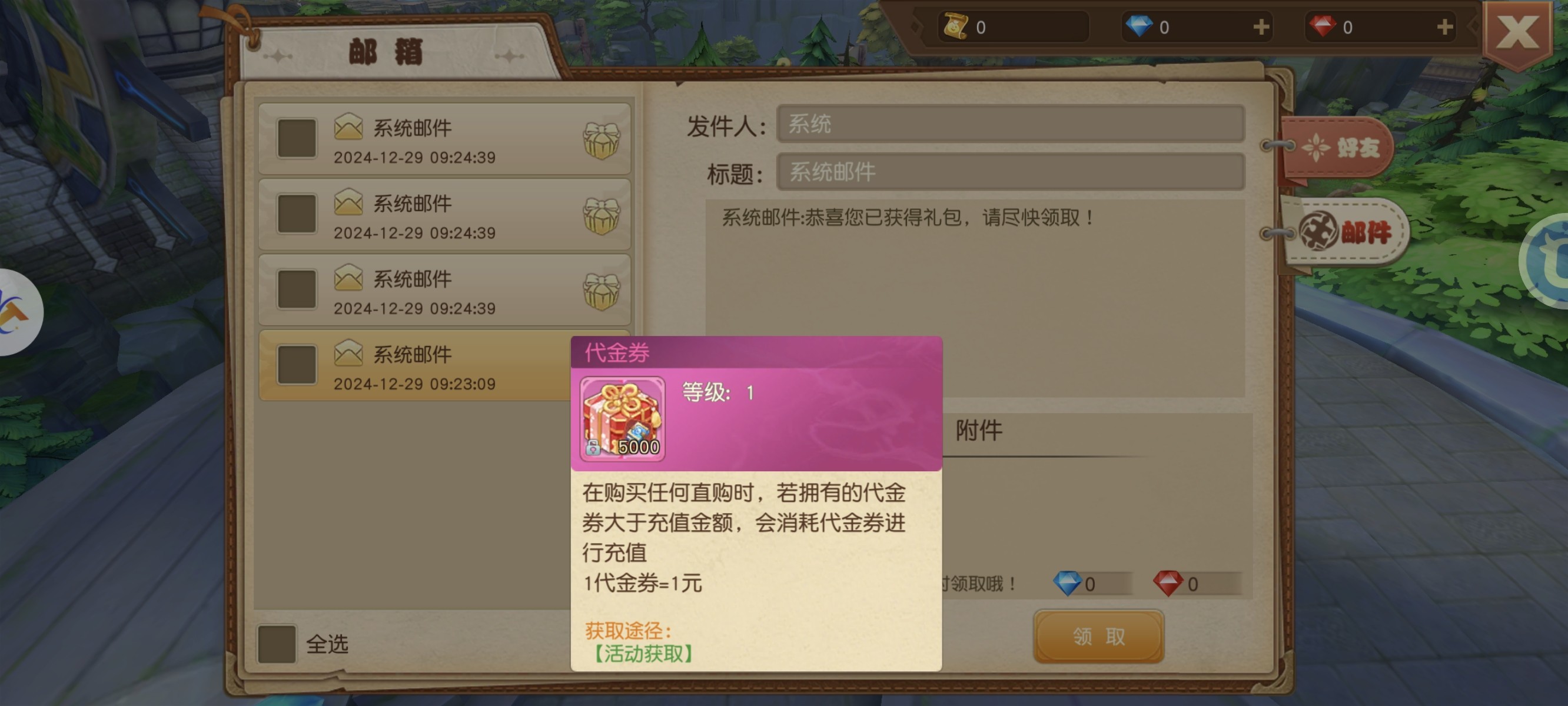Add blue diamonds with the plus icon

[1261, 27]
